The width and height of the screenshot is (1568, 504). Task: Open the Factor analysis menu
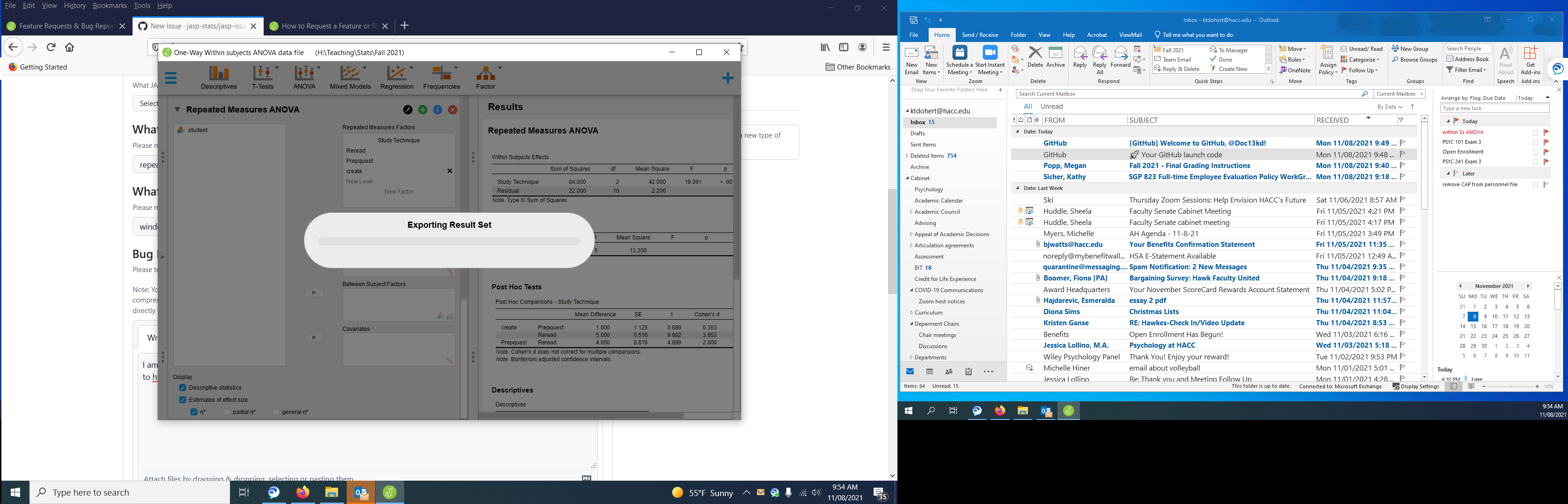(x=485, y=77)
